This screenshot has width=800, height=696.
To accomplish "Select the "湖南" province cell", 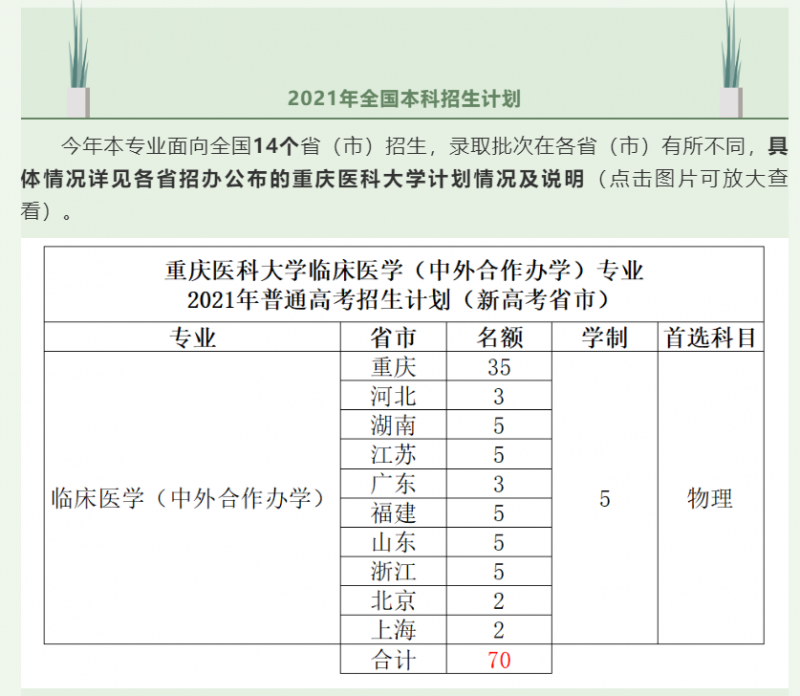I will click(x=393, y=425).
